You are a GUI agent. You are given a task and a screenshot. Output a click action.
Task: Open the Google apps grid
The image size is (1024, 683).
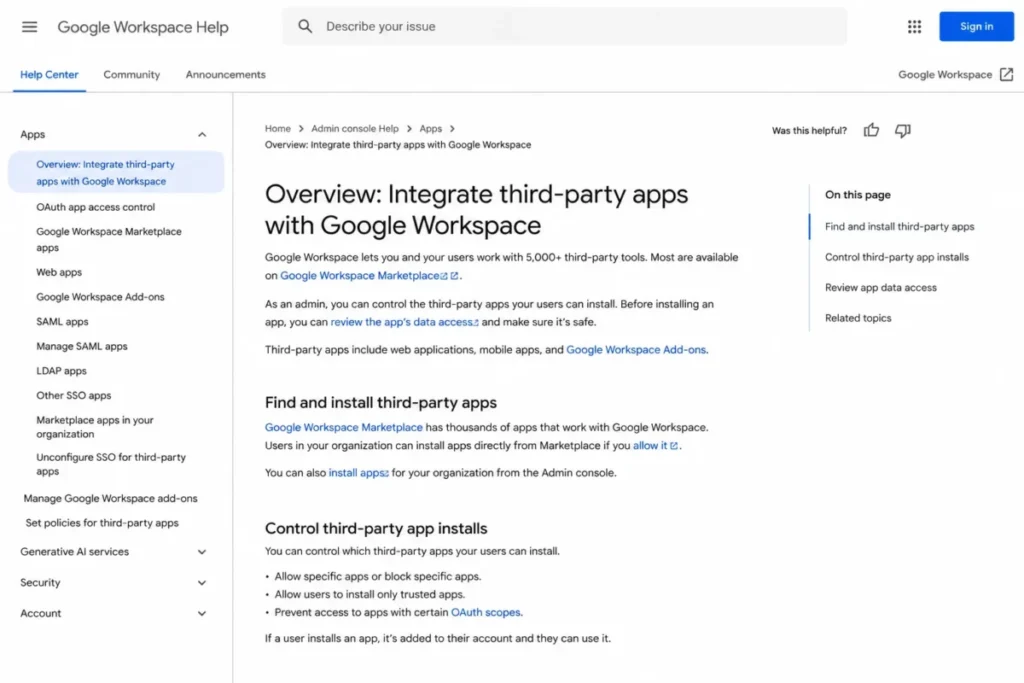click(914, 27)
